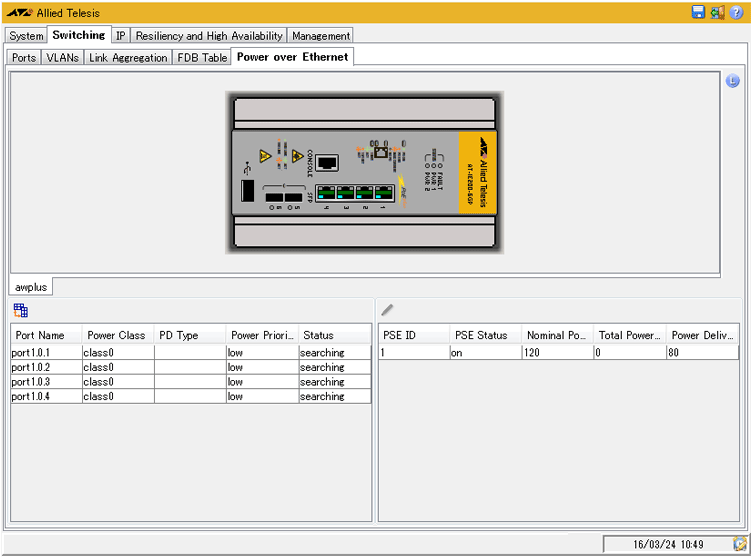Select Ethernet port 4 on the device image
Screen dimensions: 751x557
coord(328,192)
